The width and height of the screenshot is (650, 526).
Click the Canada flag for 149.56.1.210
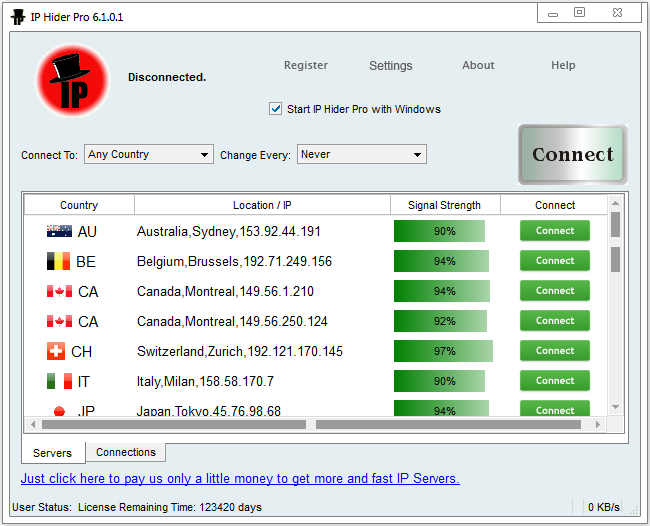coord(59,291)
